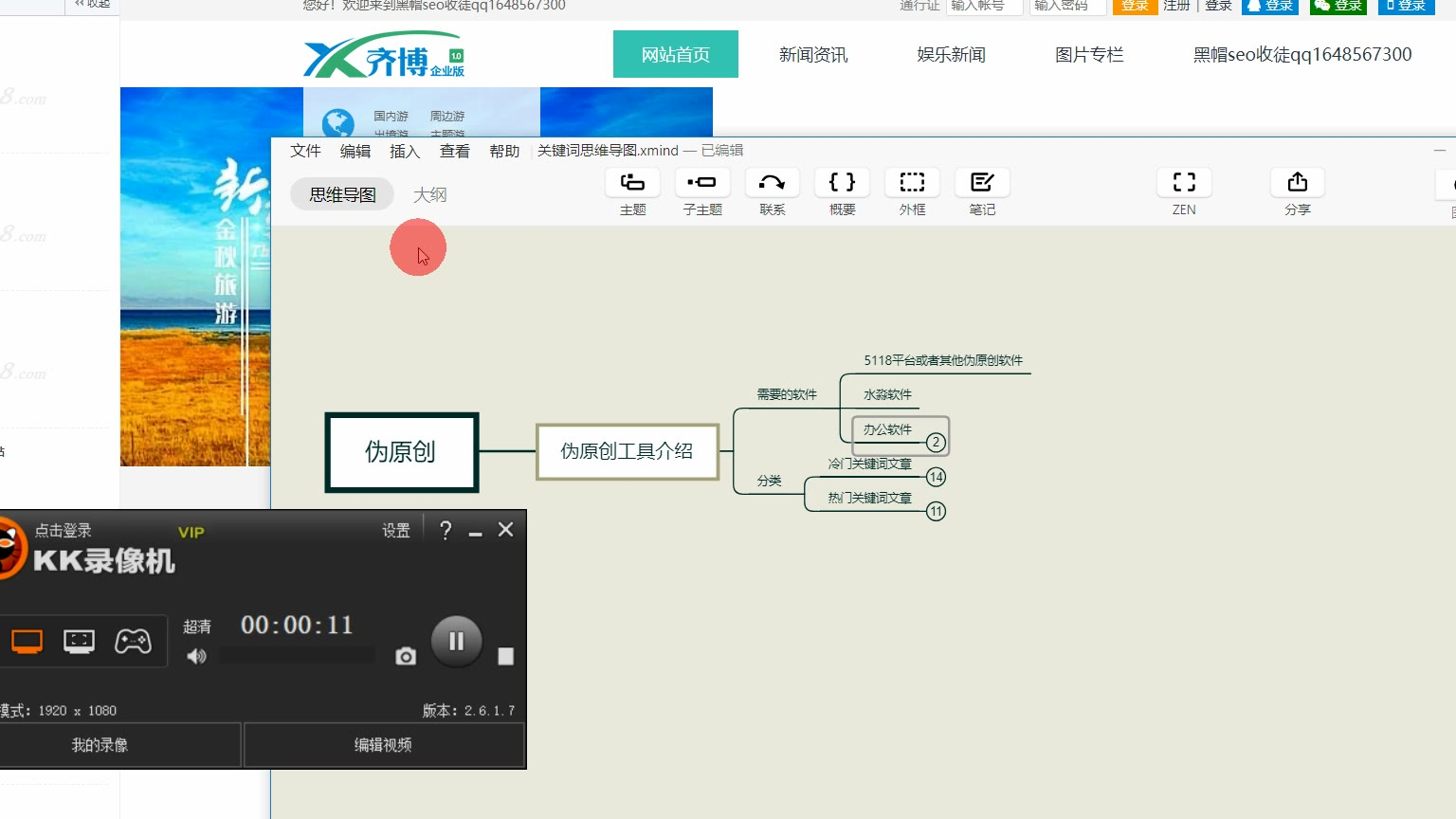Image resolution: width=1456 pixels, height=819 pixels.
Task: Select the 5118平台或者其他伪原创软件 topic
Action: pos(943,360)
